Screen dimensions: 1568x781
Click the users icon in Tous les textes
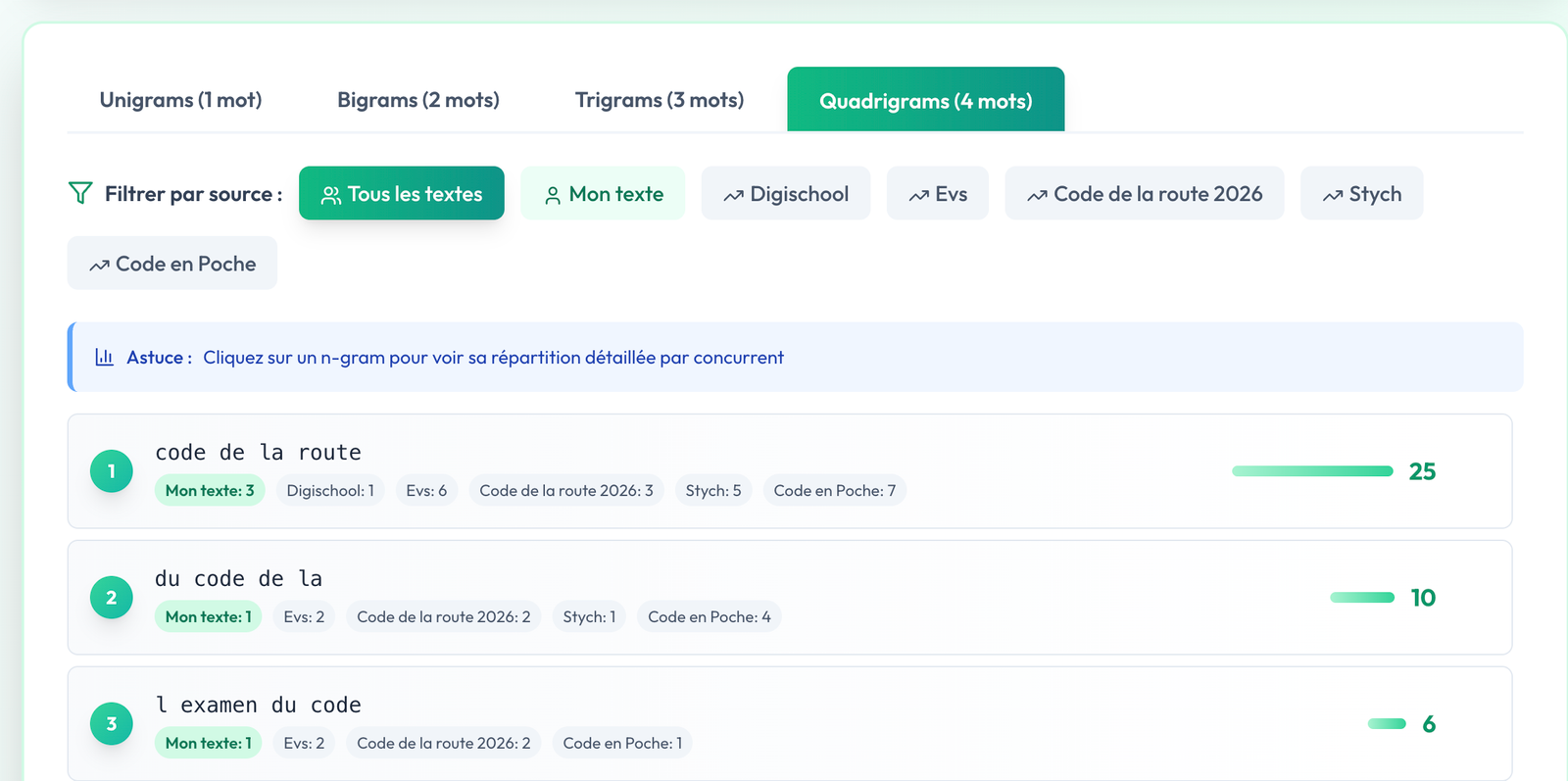coord(331,195)
